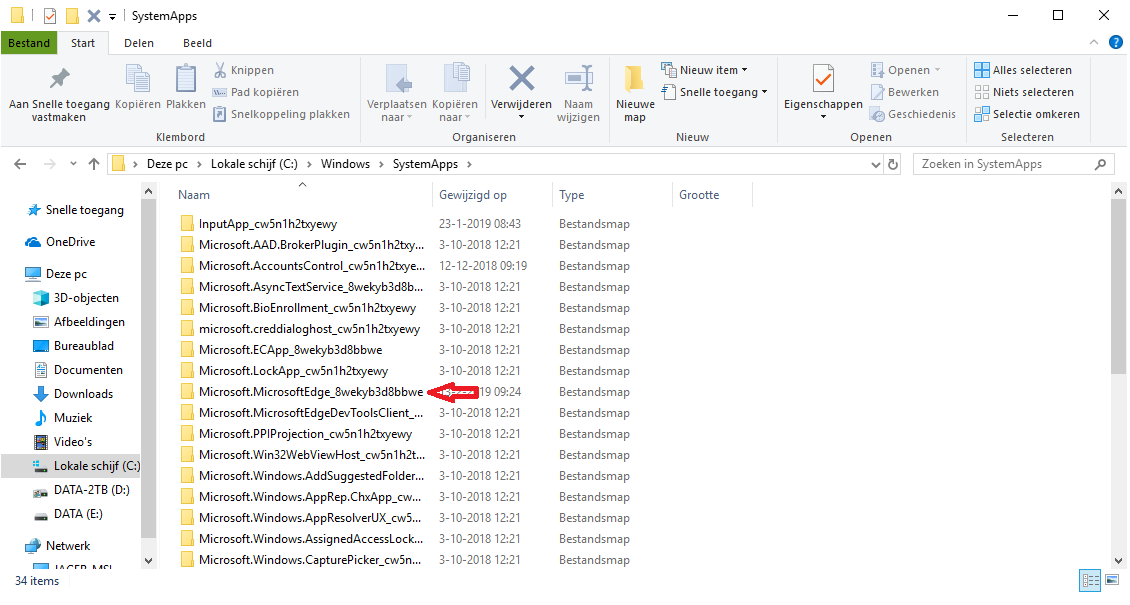Screen dimensions: 1130x605
Task: Click the Plakken paste icon
Action: pyautogui.click(x=186, y=78)
